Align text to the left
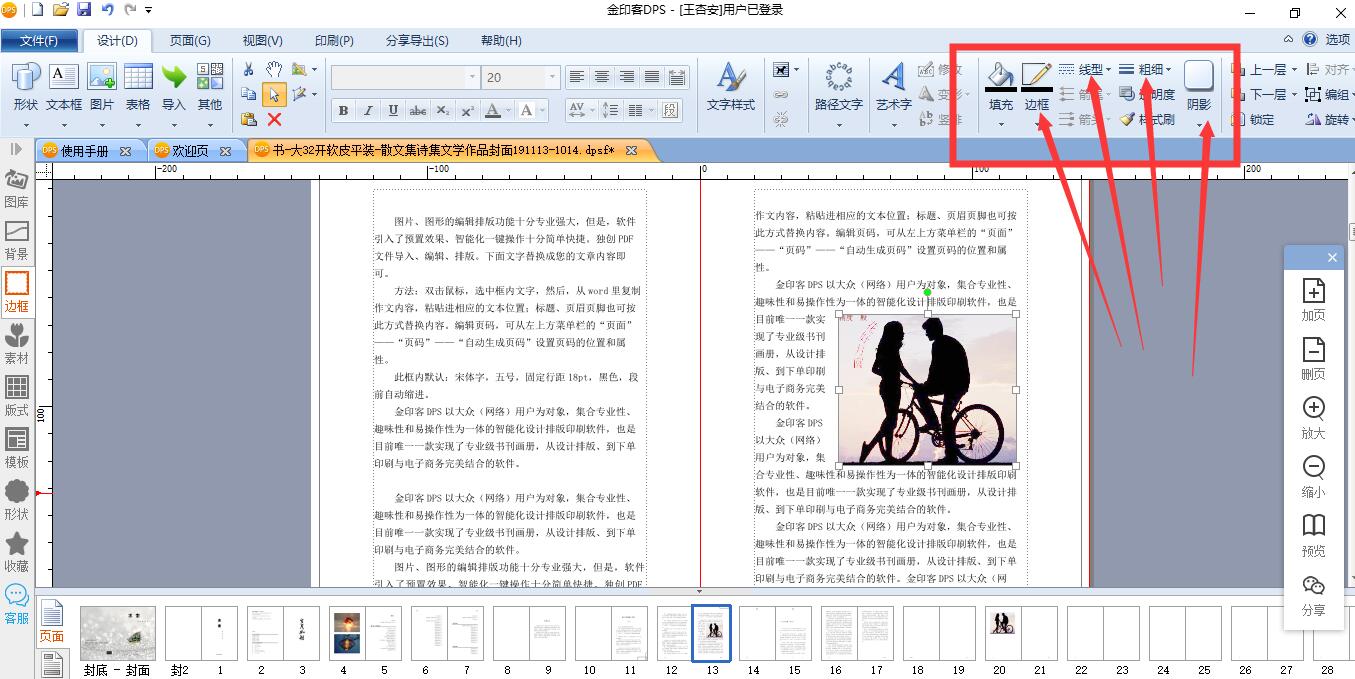1355x679 pixels. [x=577, y=77]
